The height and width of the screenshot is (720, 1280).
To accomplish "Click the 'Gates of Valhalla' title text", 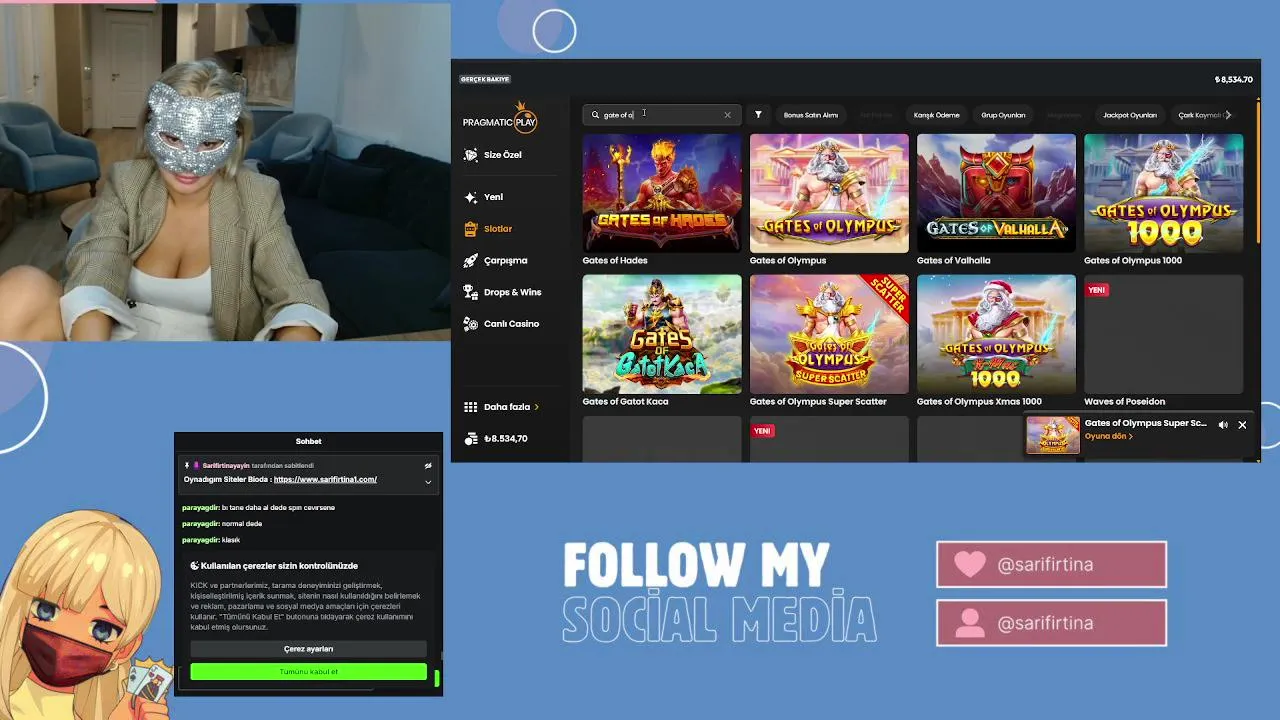I will point(953,260).
